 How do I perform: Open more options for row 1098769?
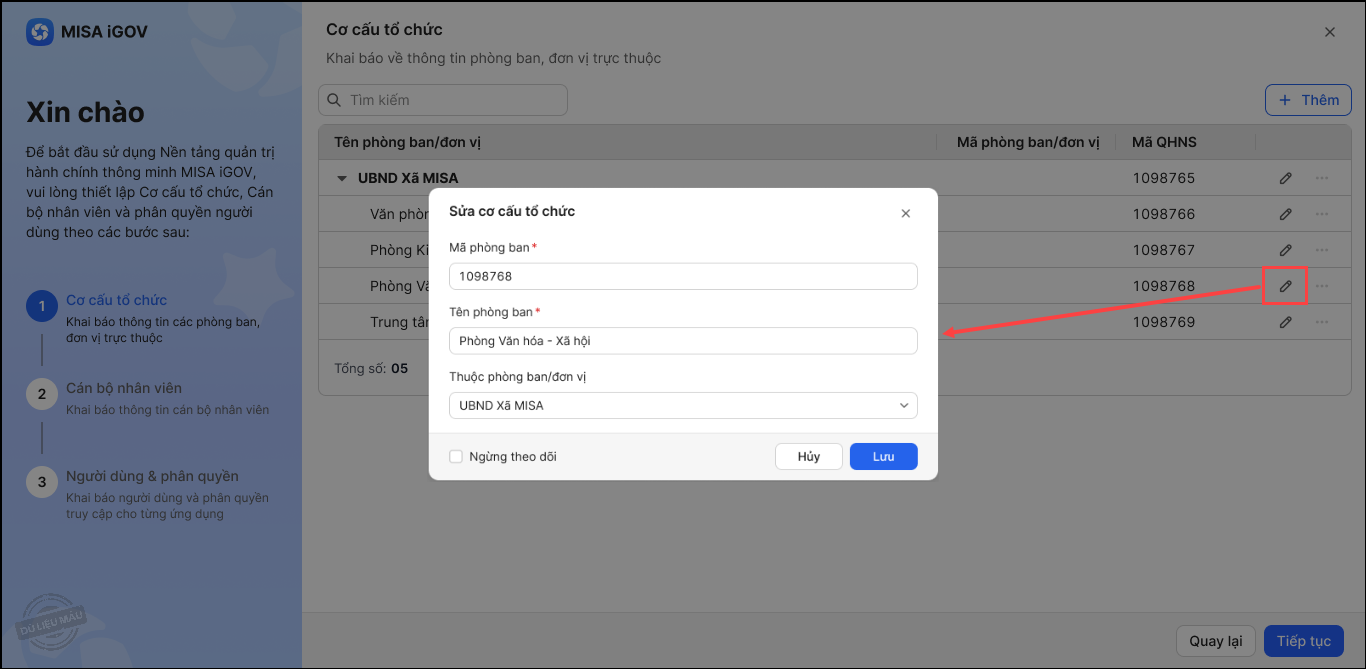click(1322, 322)
